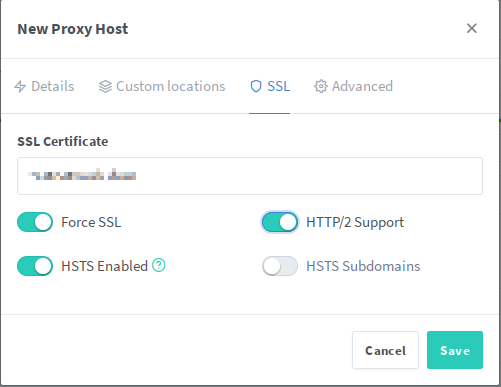
Task: Turn off HTTP/2 Support switch
Action: point(280,222)
